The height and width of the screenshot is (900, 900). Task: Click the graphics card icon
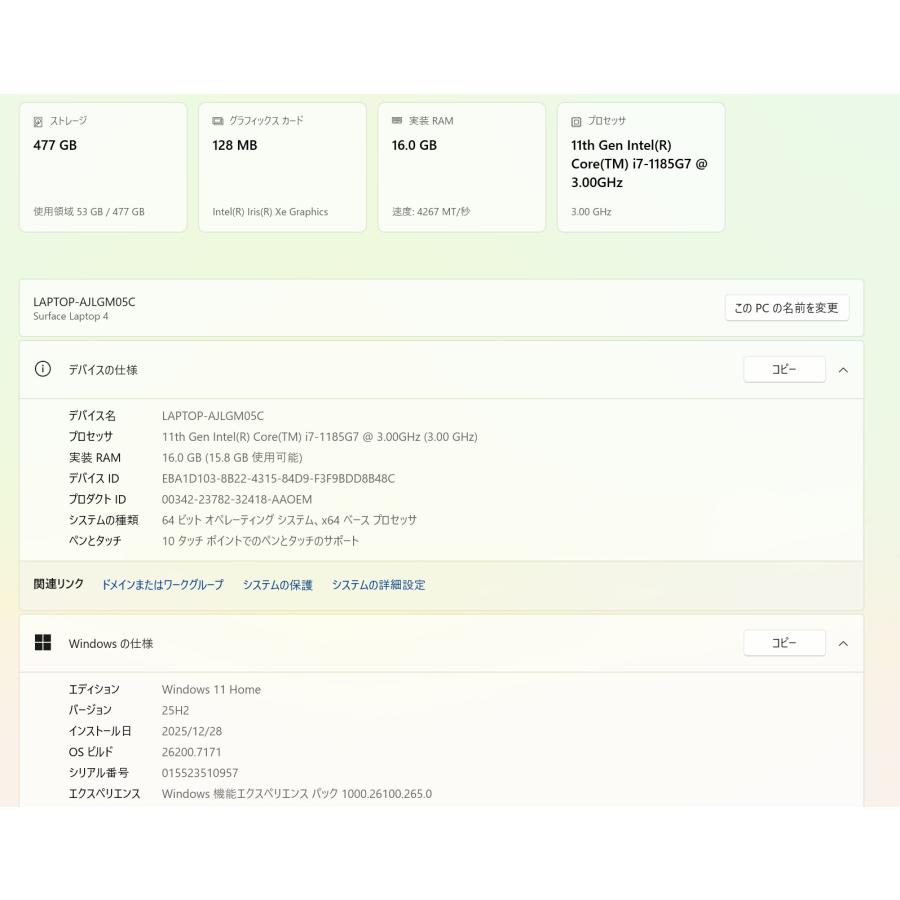tap(218, 121)
